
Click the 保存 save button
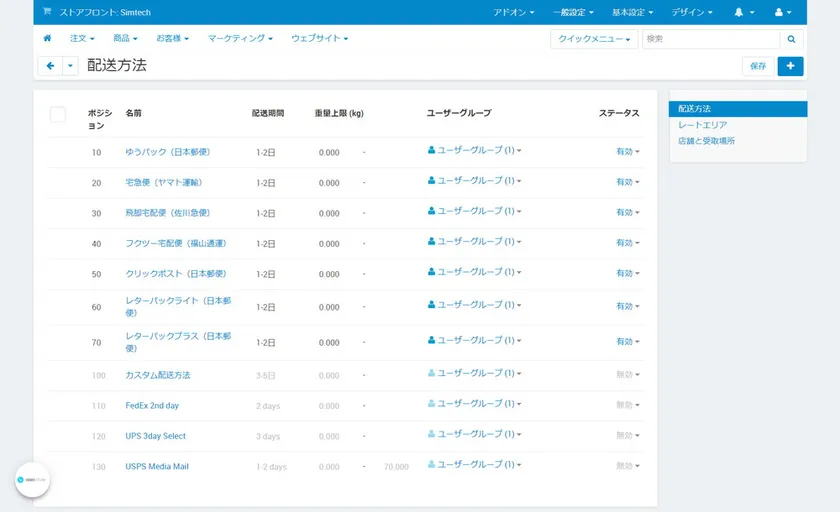click(x=757, y=65)
